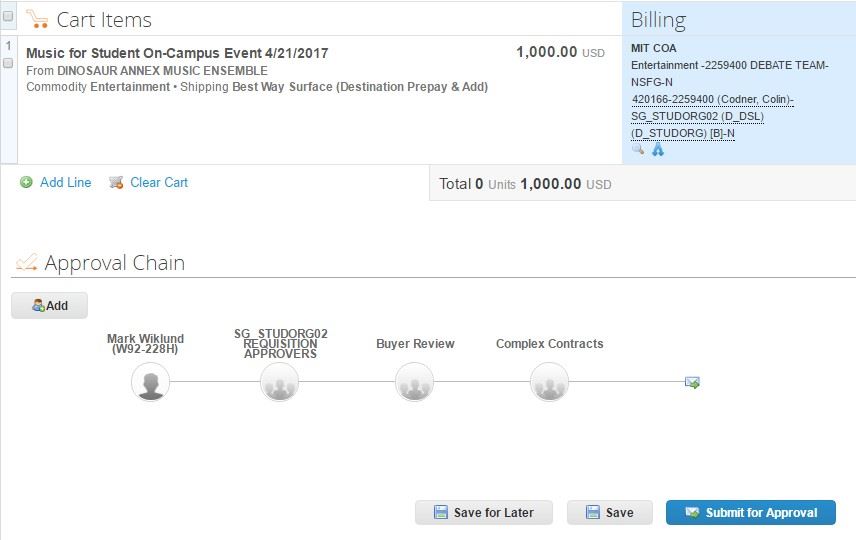Click Mark Wiklund's approver avatar
This screenshot has width=856, height=540.
(151, 382)
